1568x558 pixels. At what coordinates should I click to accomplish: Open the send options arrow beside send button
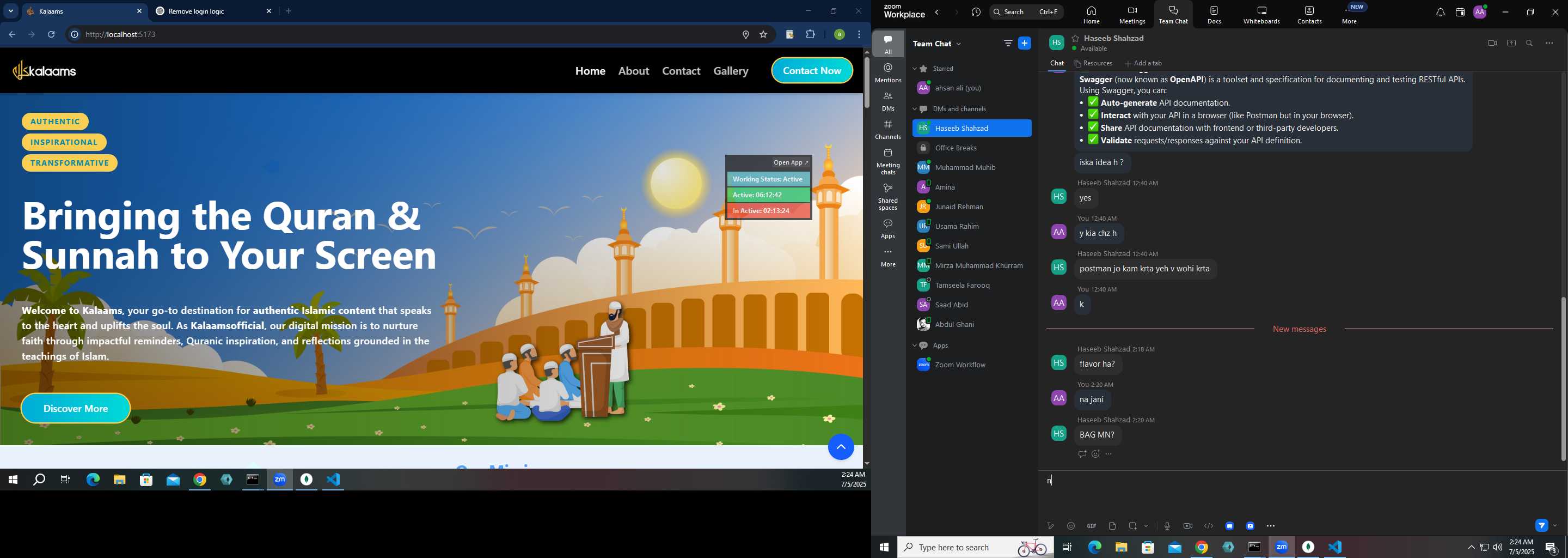click(1555, 526)
